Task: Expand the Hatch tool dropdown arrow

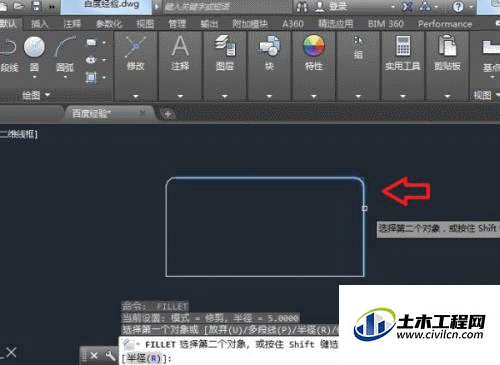Action: point(104,78)
